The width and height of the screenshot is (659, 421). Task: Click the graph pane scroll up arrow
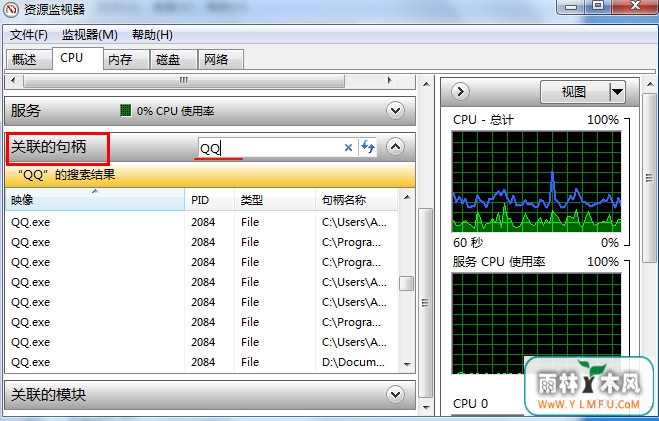(650, 84)
